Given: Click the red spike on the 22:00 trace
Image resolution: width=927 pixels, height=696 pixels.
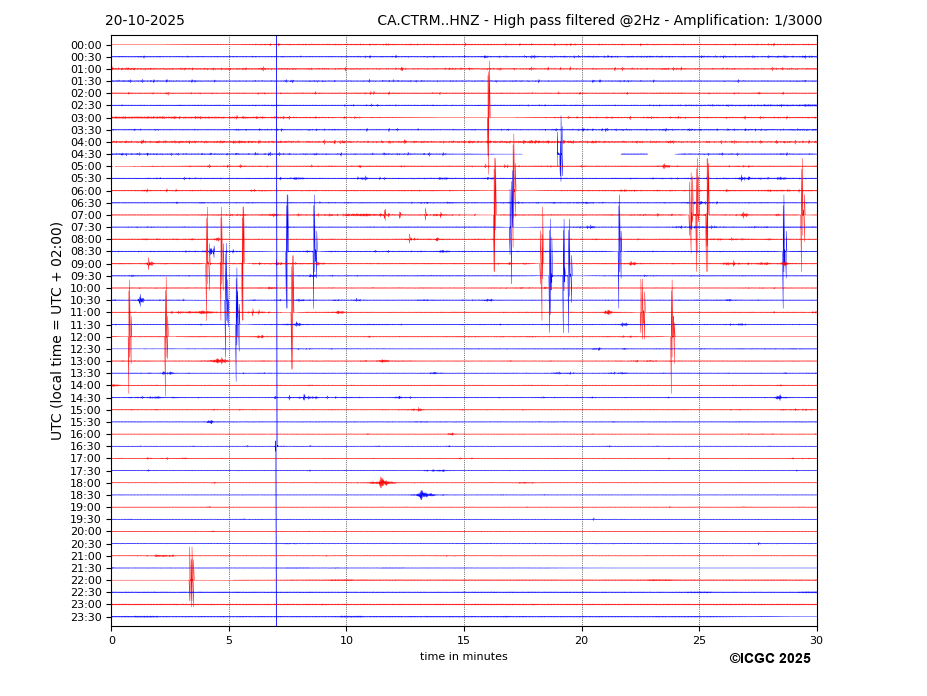Looking at the screenshot, I should click(191, 578).
